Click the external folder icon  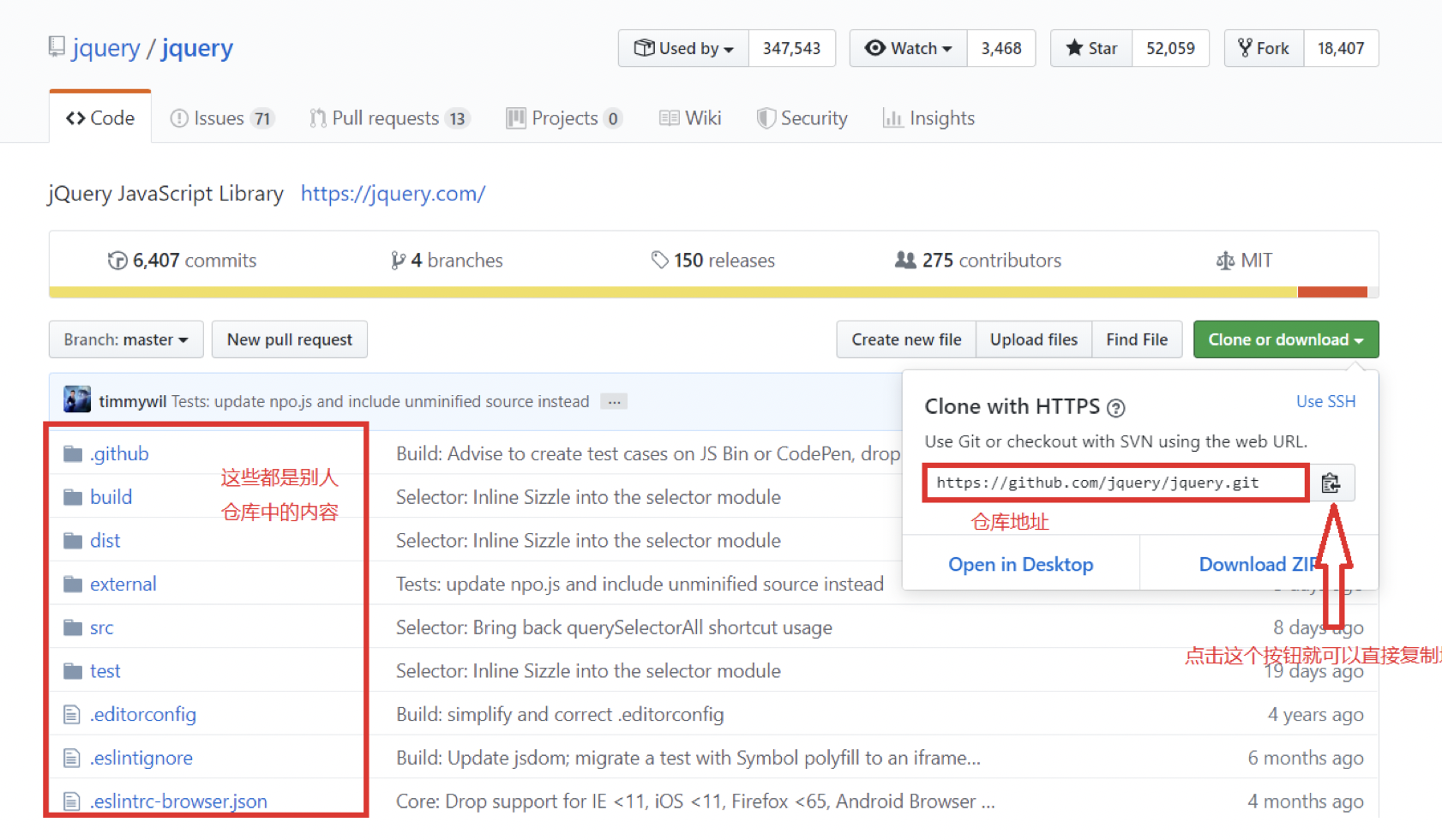click(73, 585)
